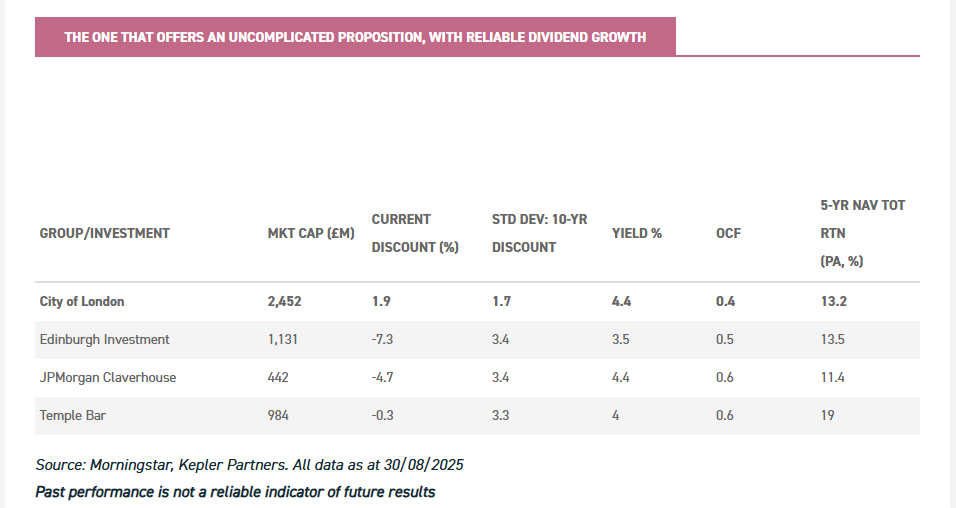Click Edinburgh Investment's -7.3 discount value
This screenshot has width=956, height=508.
pyautogui.click(x=384, y=339)
